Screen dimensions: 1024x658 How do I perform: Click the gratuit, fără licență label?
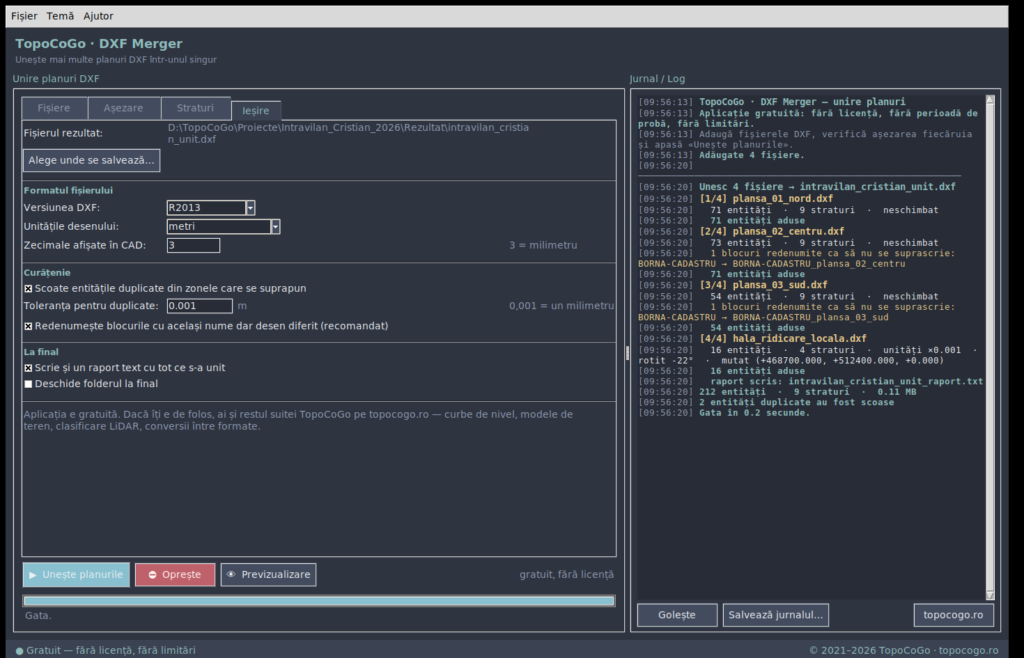point(566,574)
